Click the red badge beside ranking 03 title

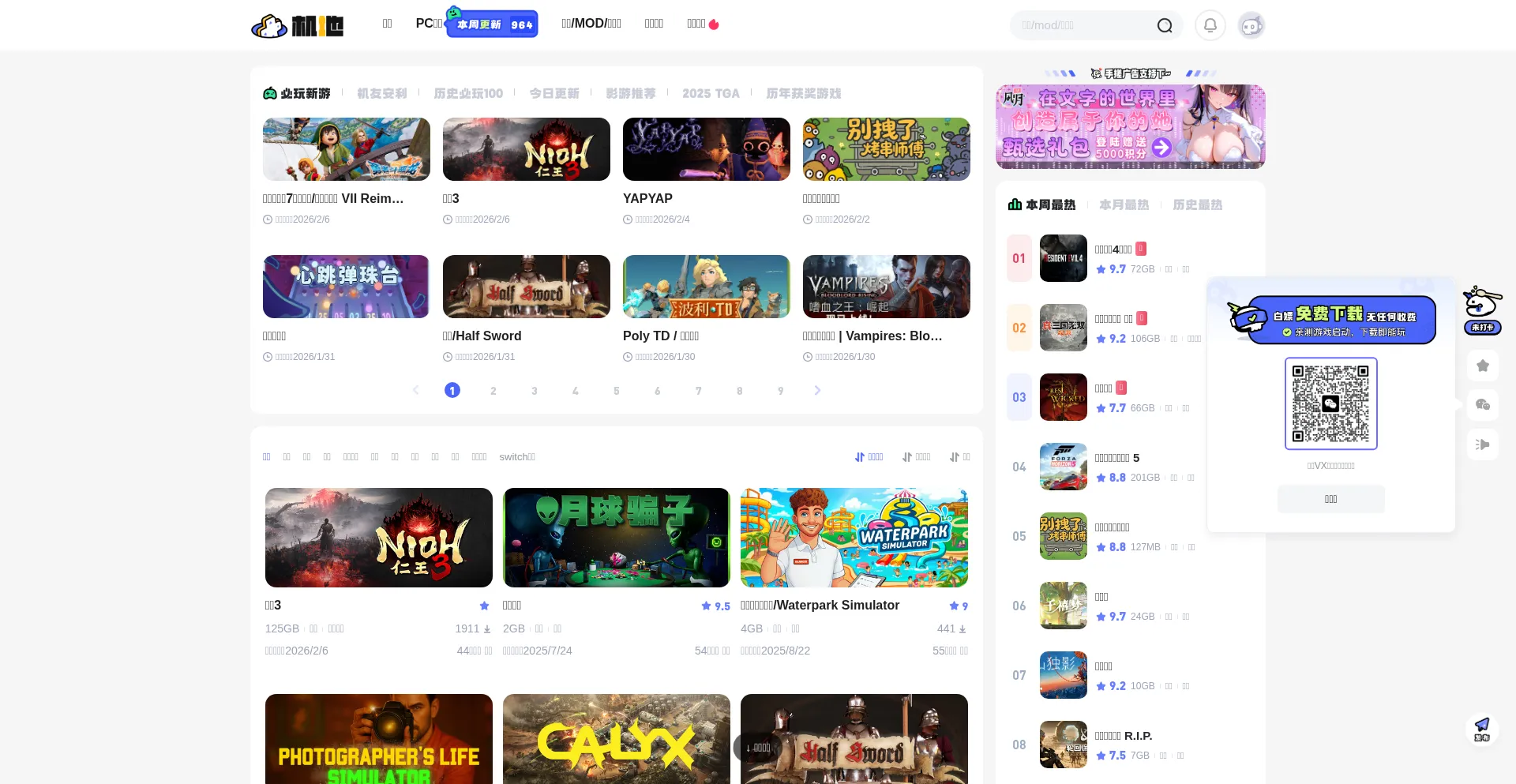1121,388
